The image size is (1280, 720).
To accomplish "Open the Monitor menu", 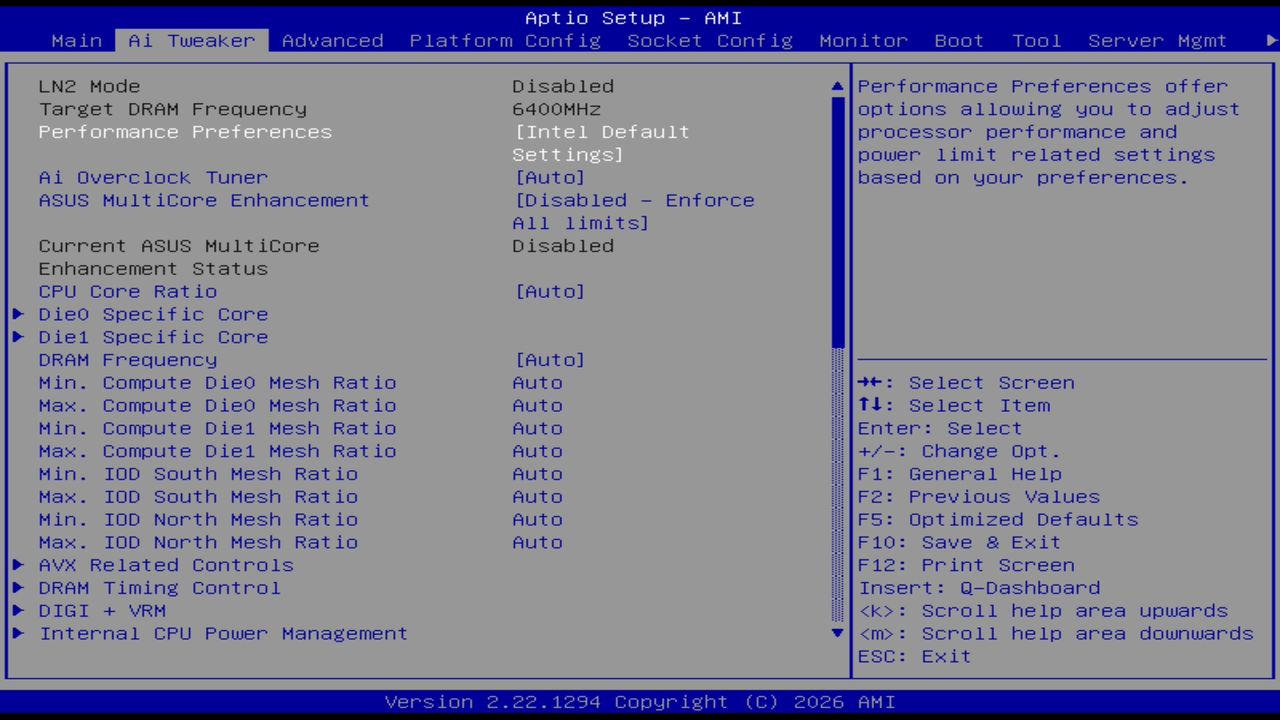I will click(x=862, y=41).
